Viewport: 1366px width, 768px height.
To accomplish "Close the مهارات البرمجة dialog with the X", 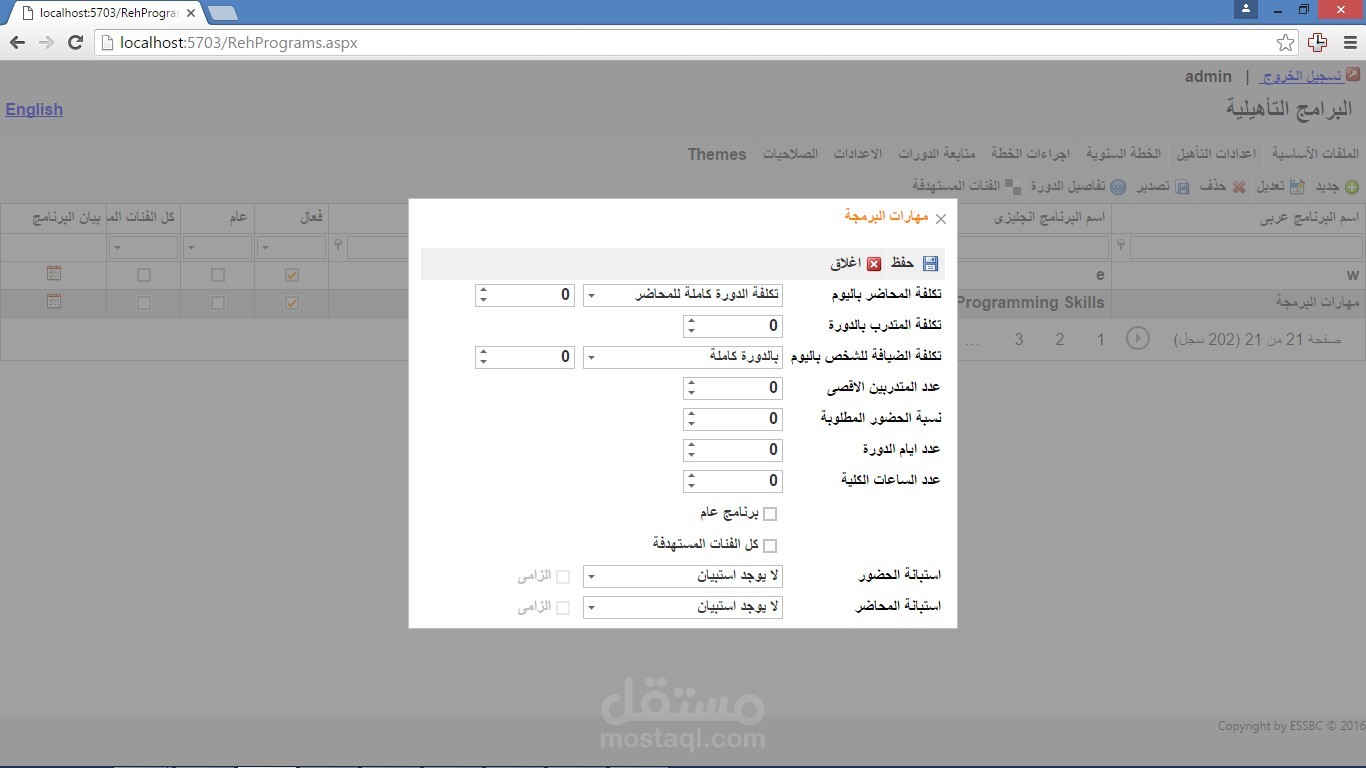I will click(x=940, y=219).
